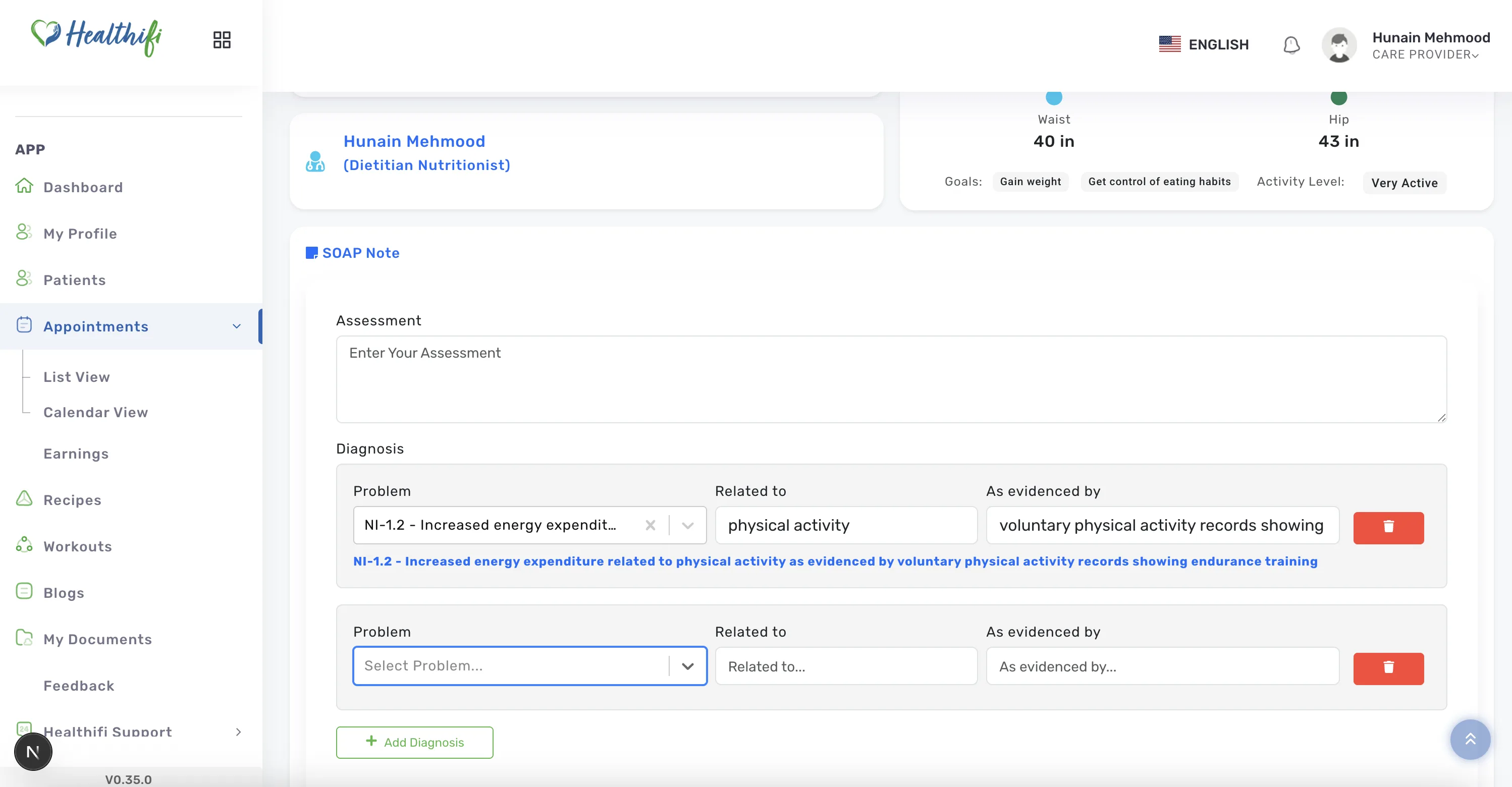Select Appointments in the sidebar
This screenshot has width=1512, height=787.
click(x=96, y=326)
